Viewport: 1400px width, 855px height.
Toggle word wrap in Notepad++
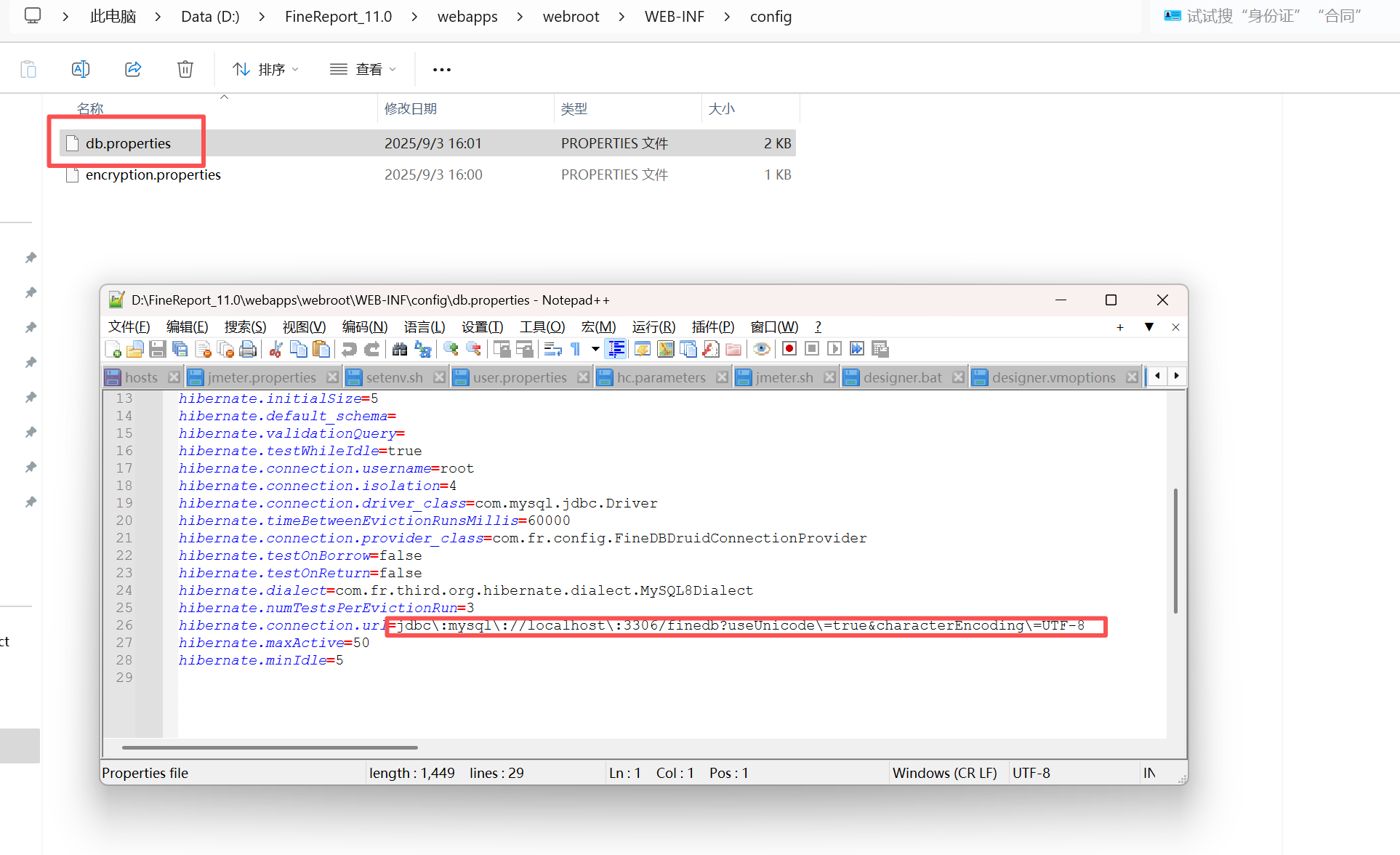pyautogui.click(x=553, y=349)
